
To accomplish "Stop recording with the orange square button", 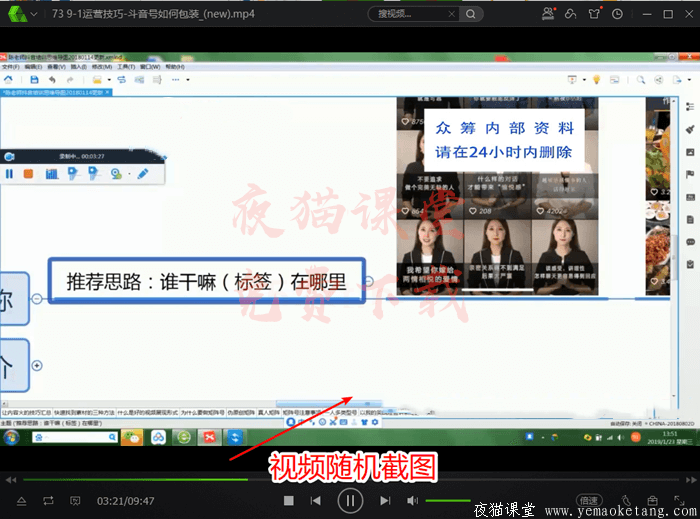I will click(x=28, y=174).
